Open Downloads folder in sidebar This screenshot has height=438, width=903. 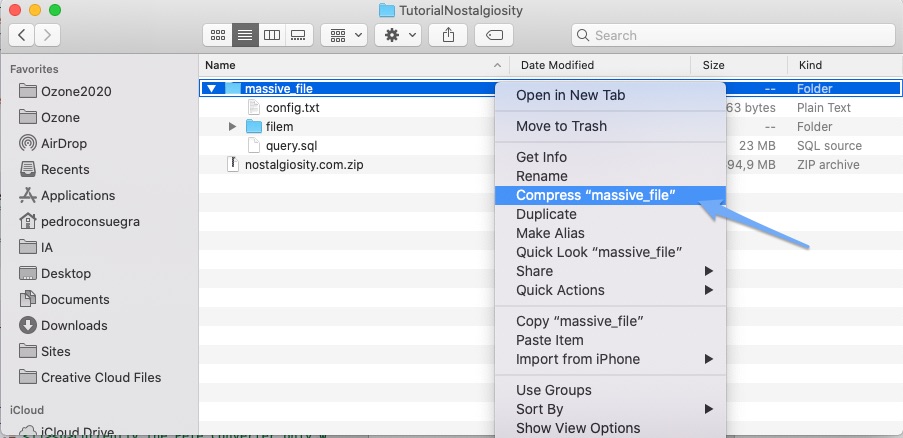point(74,325)
